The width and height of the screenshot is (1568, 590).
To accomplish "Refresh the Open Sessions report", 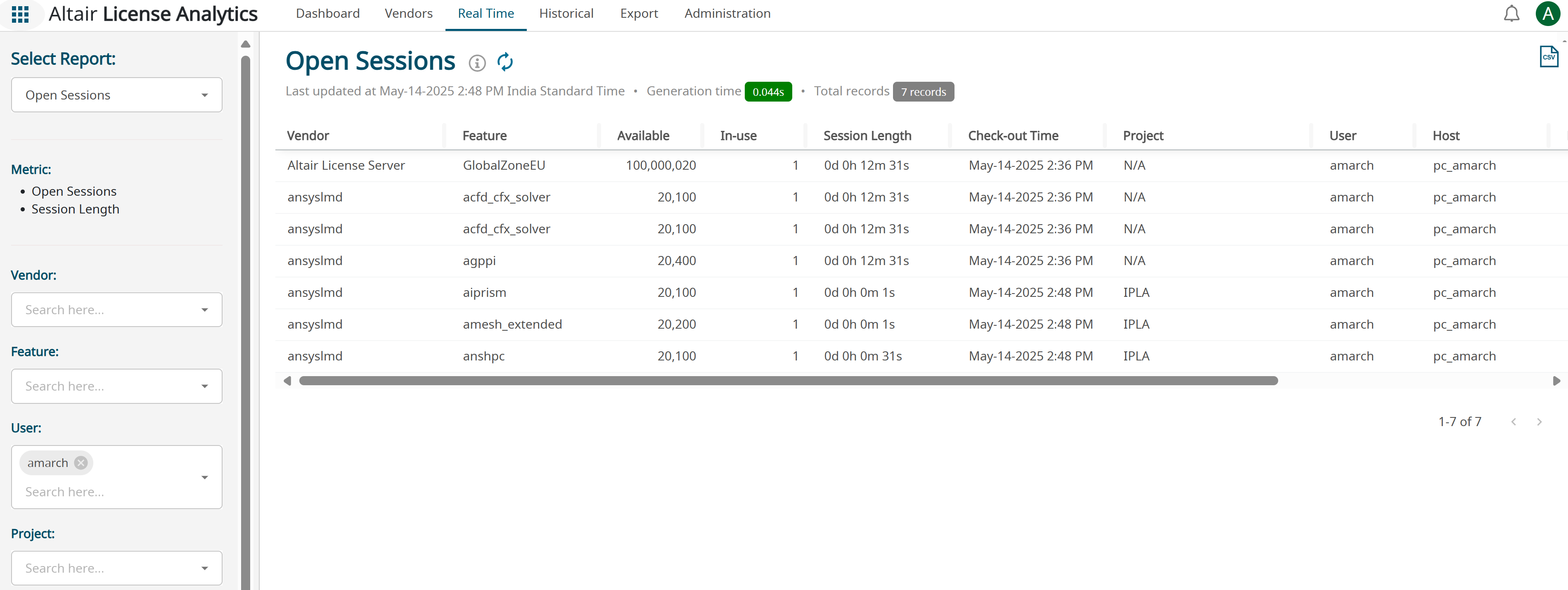I will (505, 62).
